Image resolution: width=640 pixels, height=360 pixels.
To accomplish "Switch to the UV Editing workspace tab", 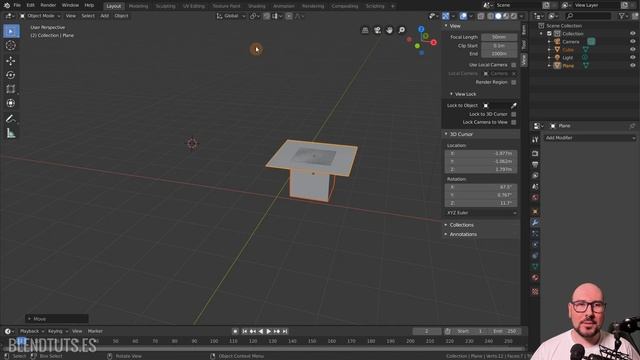I will click(x=193, y=6).
